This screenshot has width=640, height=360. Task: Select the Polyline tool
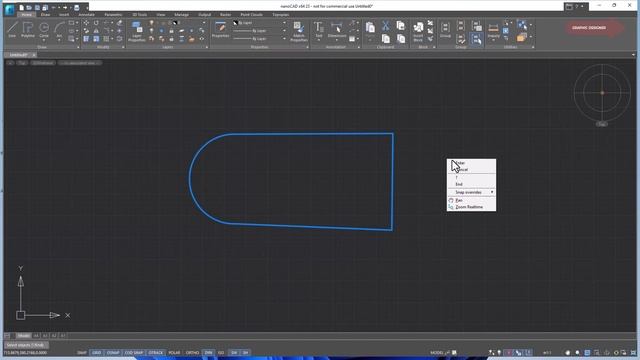click(x=28, y=30)
